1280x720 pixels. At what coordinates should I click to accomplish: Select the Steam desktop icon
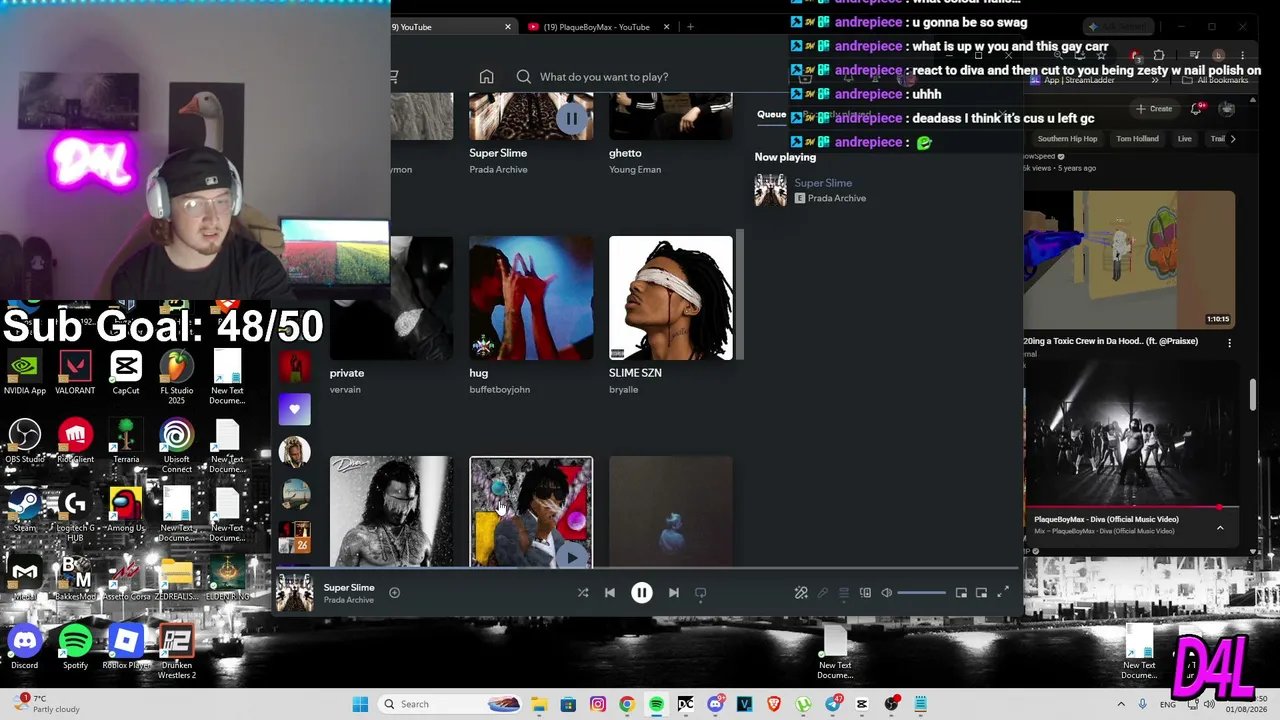click(x=25, y=509)
